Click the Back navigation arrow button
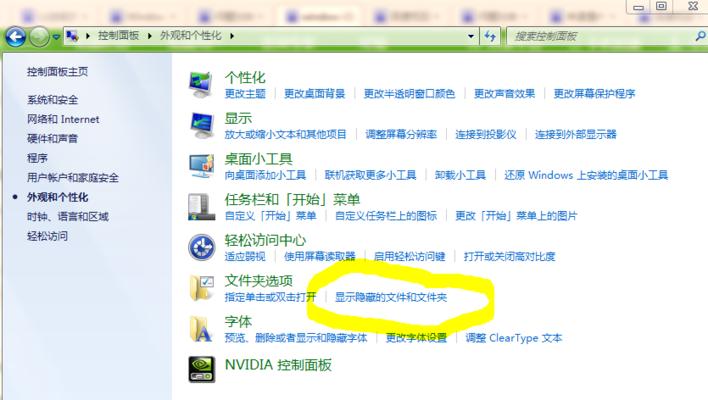 15,37
